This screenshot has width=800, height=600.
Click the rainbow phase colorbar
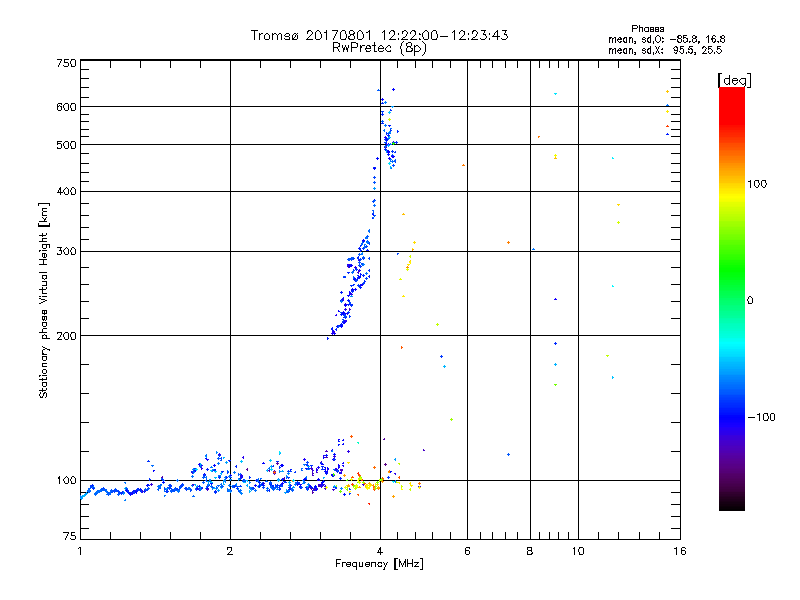[732, 298]
